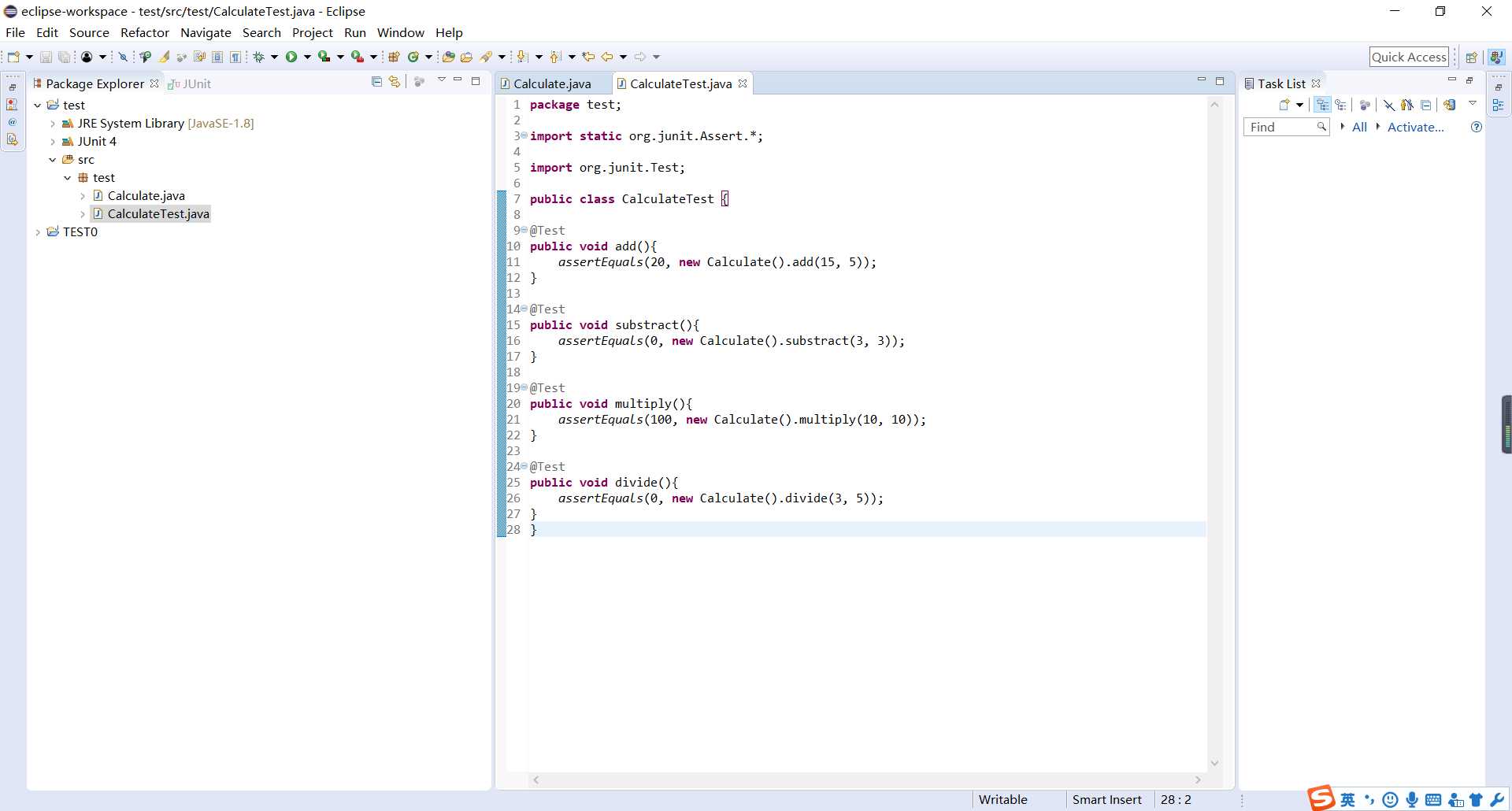Open the New Task dropdown arrow

[x=1299, y=105]
